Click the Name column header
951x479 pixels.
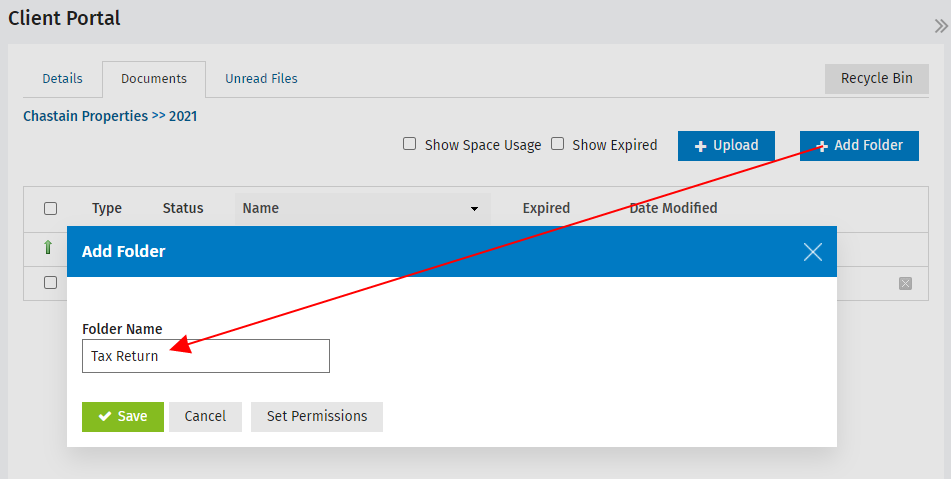[363, 209]
